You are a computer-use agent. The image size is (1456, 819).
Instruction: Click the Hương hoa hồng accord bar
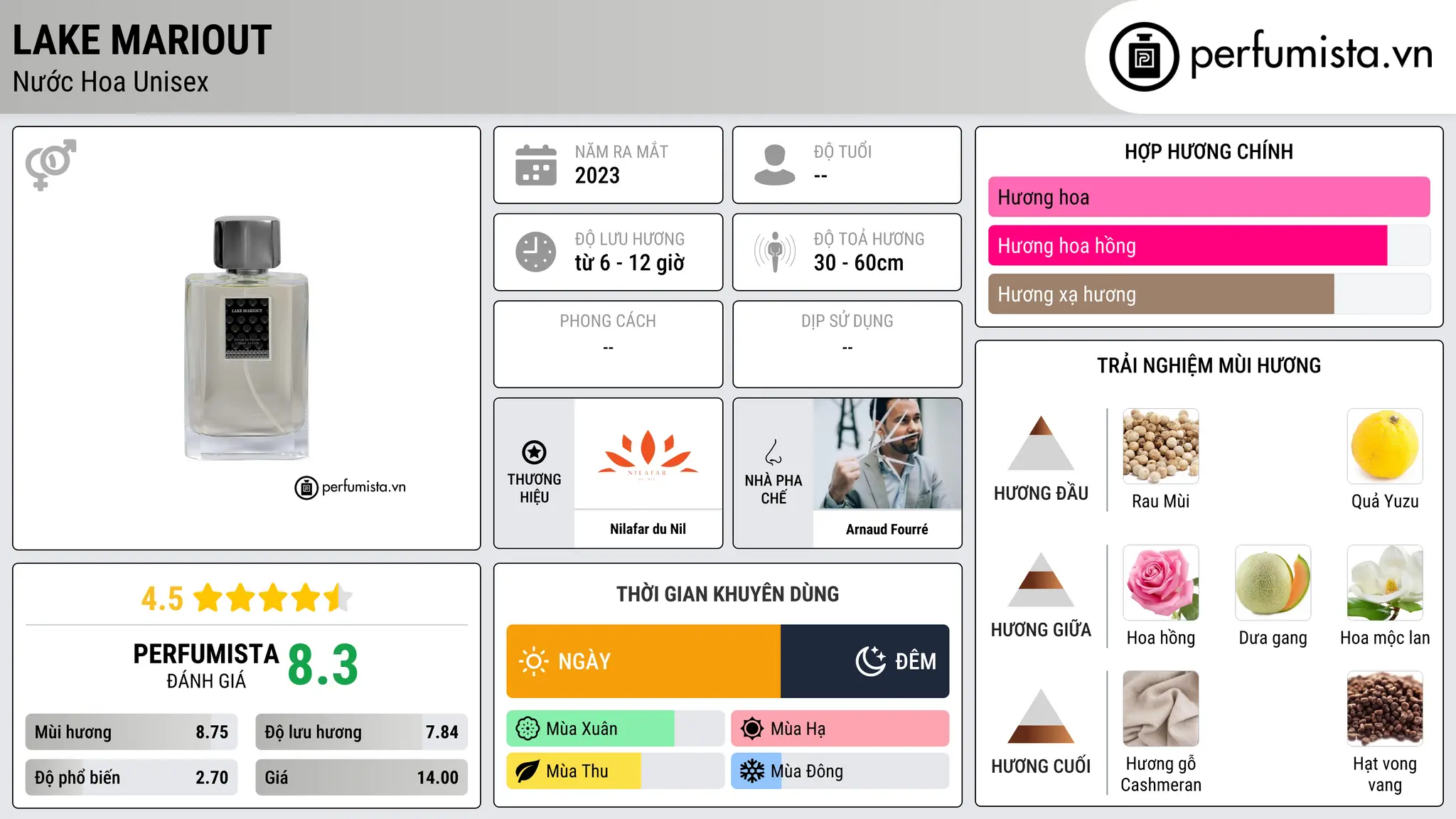click(1209, 245)
